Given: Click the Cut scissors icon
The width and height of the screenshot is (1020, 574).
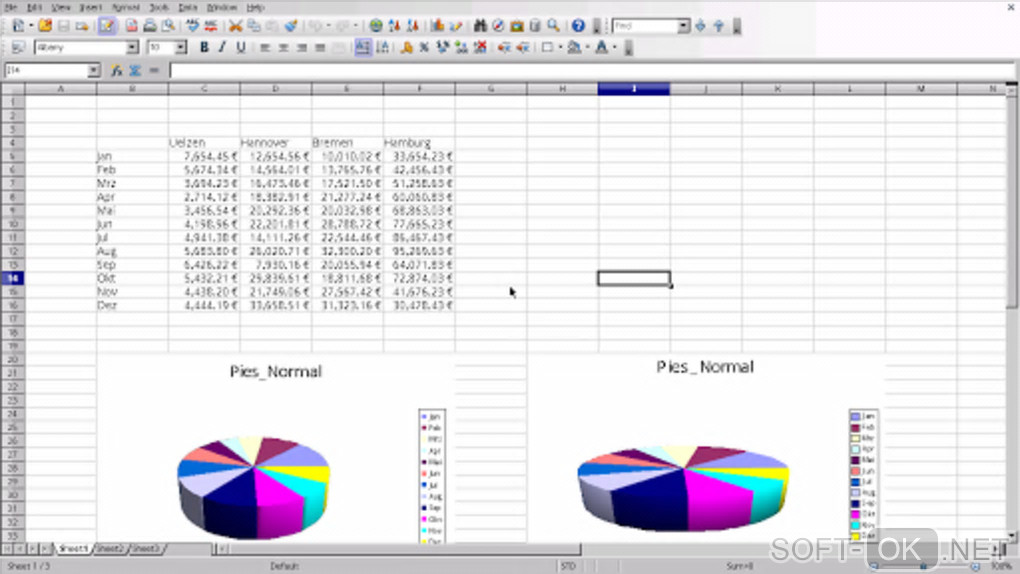Looking at the screenshot, I should click(x=235, y=26).
